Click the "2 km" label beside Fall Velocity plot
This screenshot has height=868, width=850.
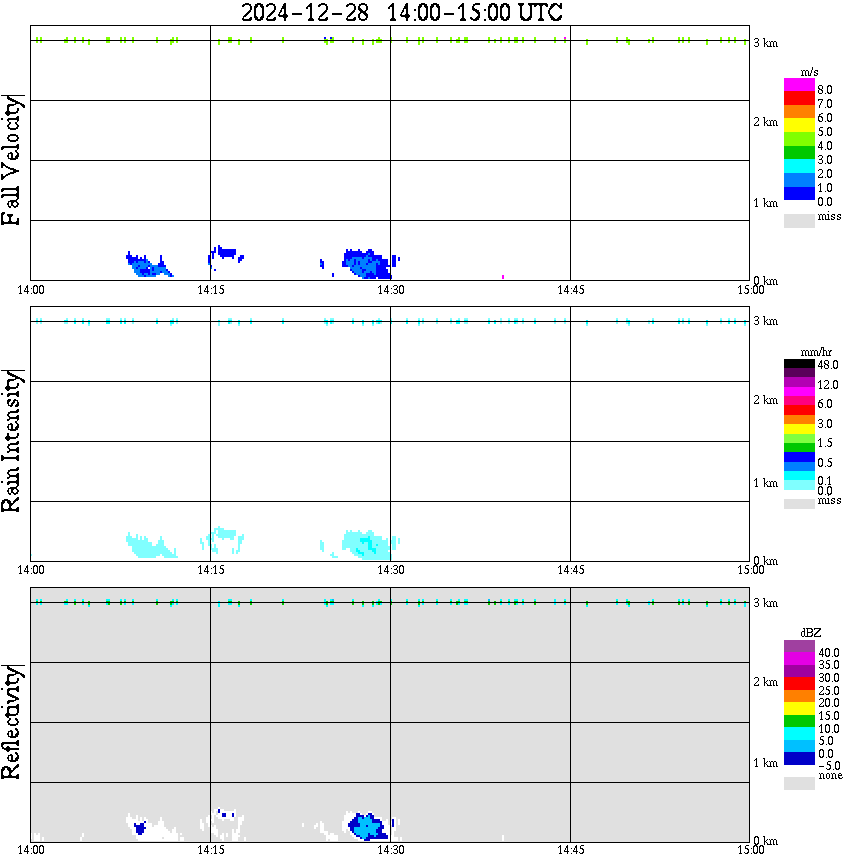point(765,122)
